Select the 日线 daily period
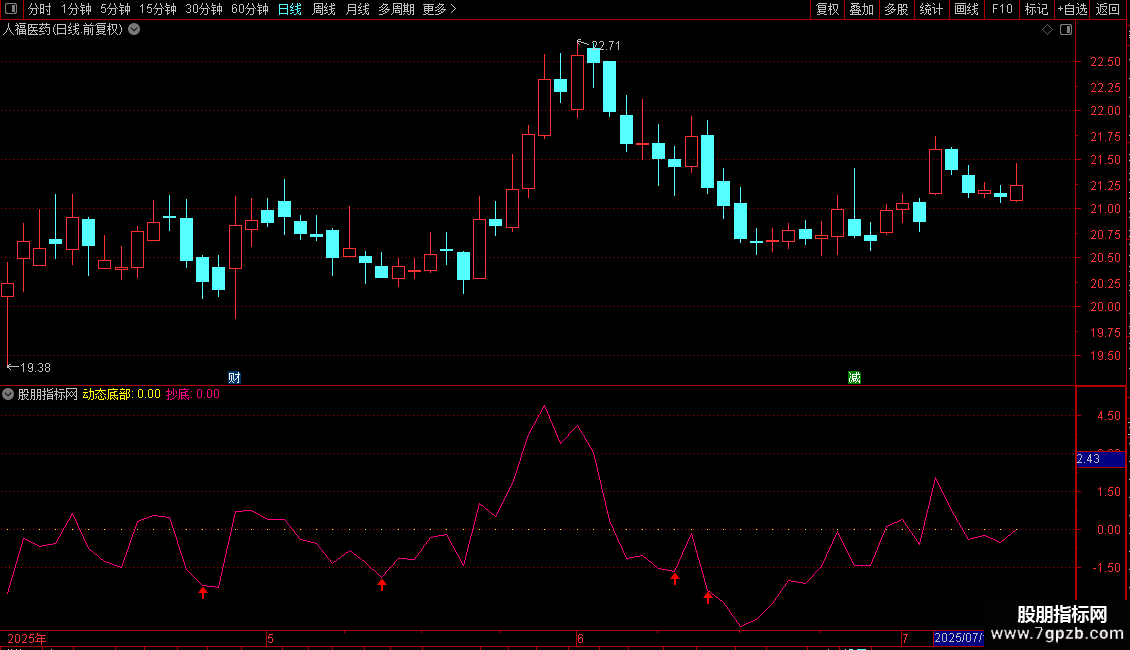Screen dimensions: 1130x650 click(290, 9)
